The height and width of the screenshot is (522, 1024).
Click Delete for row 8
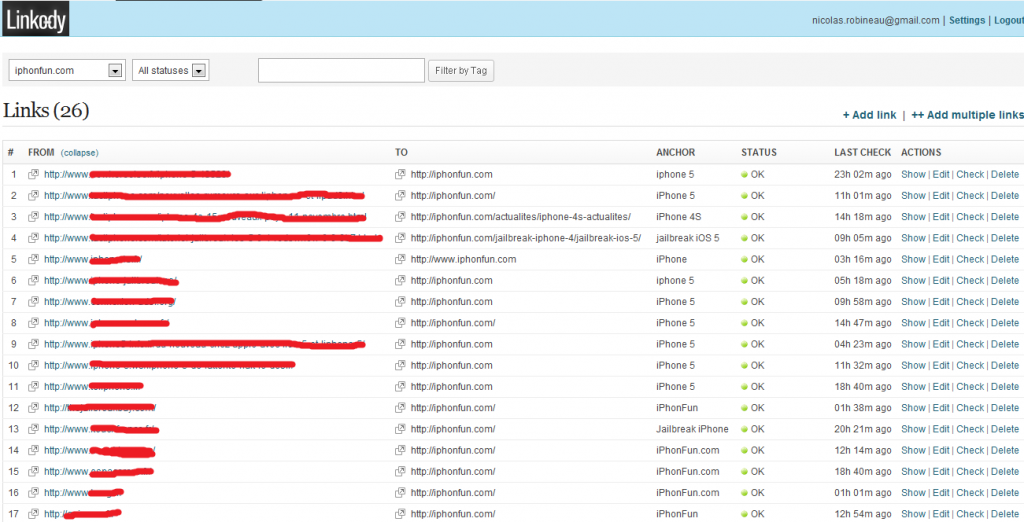[x=1004, y=323]
